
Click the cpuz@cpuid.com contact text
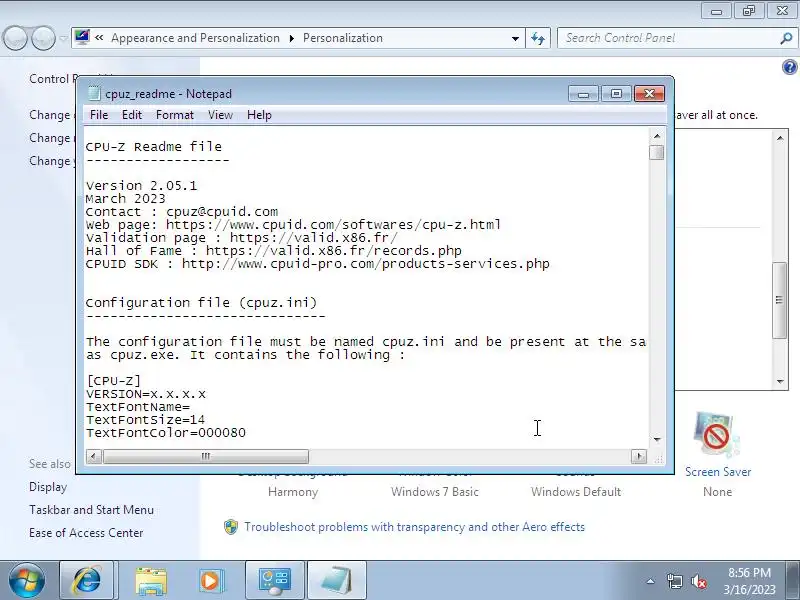click(222, 212)
